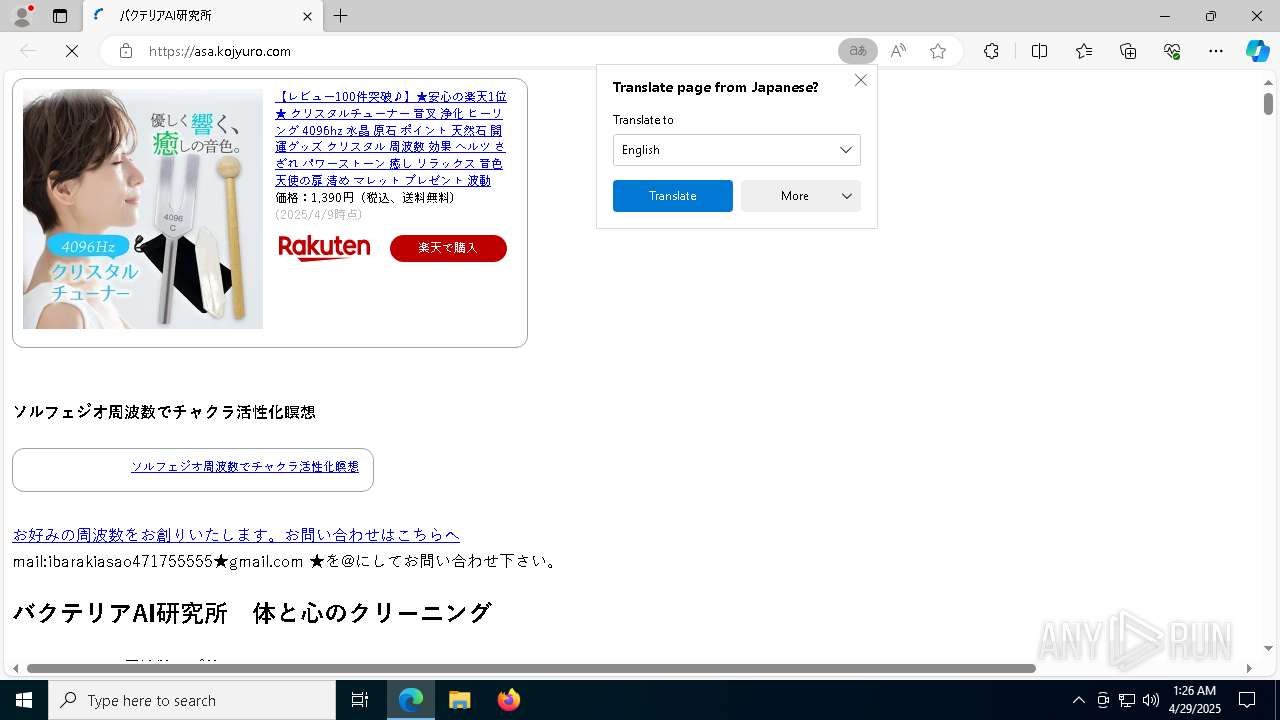Screen dimensions: 1280x720
Task: Add this page to favorites star
Action: tap(938, 51)
